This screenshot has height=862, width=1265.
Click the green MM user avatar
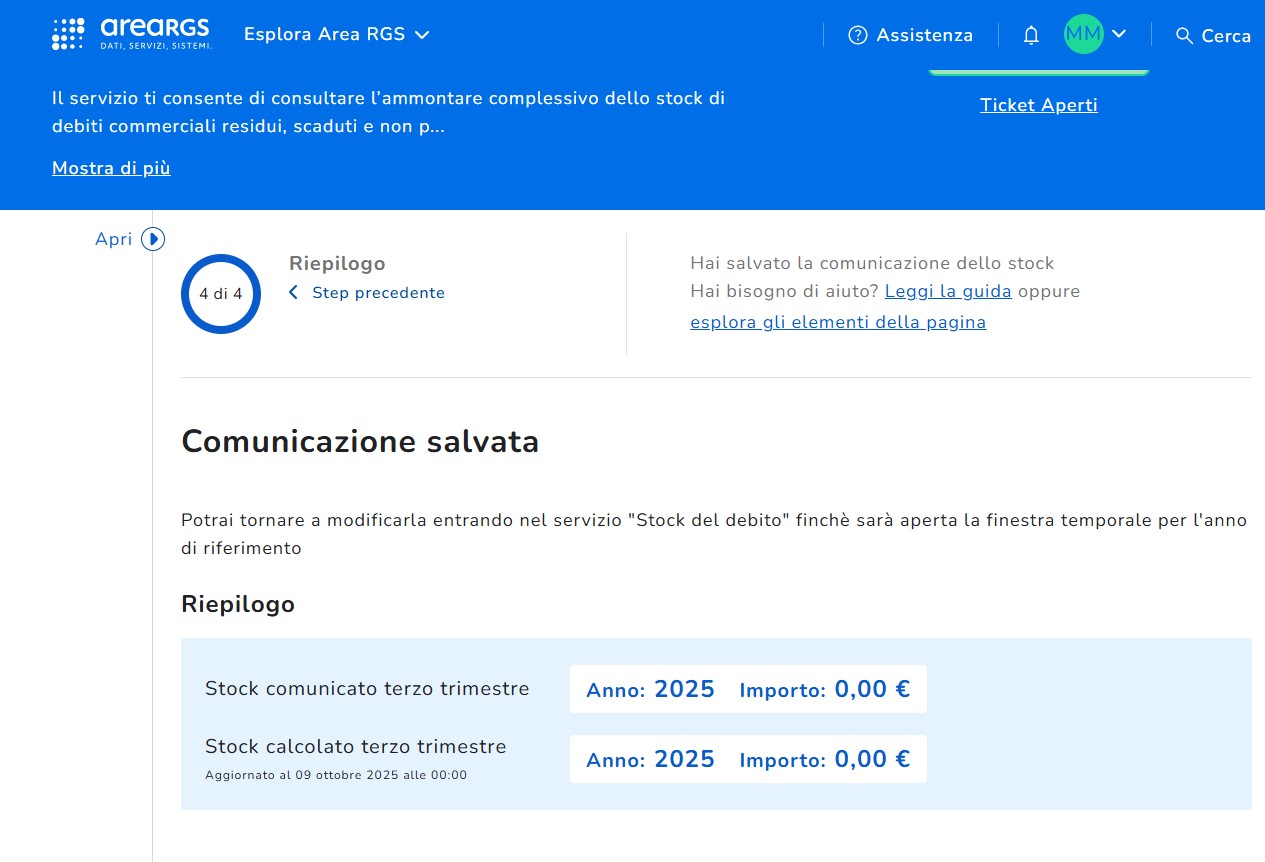coord(1083,34)
